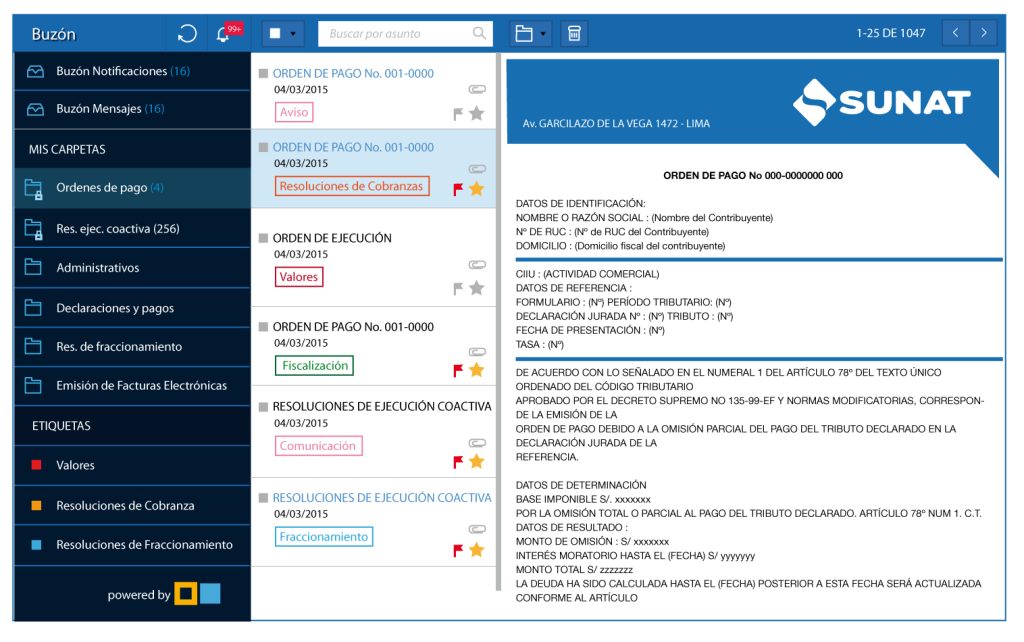Image resolution: width=1024 pixels, height=642 pixels.
Task: Select the red Valores label swatch
Action: [36, 465]
